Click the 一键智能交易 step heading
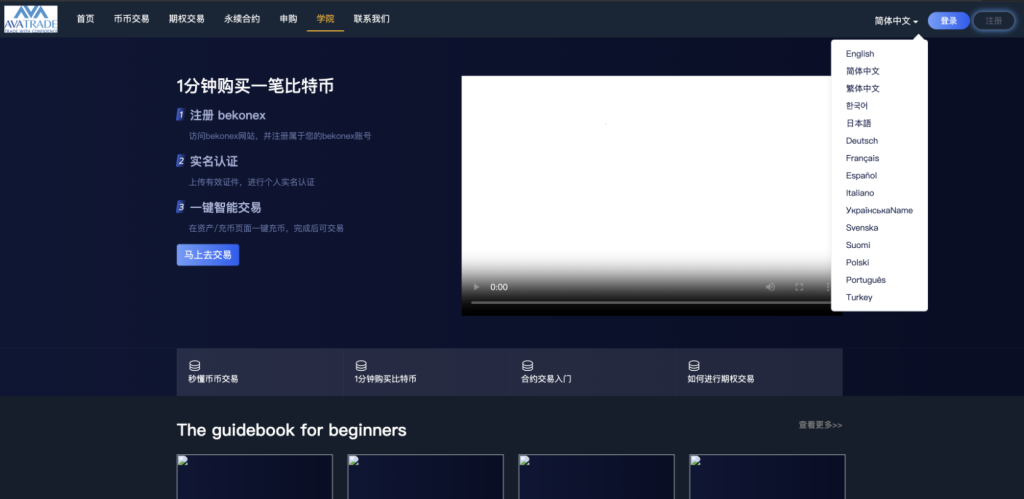Viewport: 1024px width, 499px height. [x=226, y=208]
